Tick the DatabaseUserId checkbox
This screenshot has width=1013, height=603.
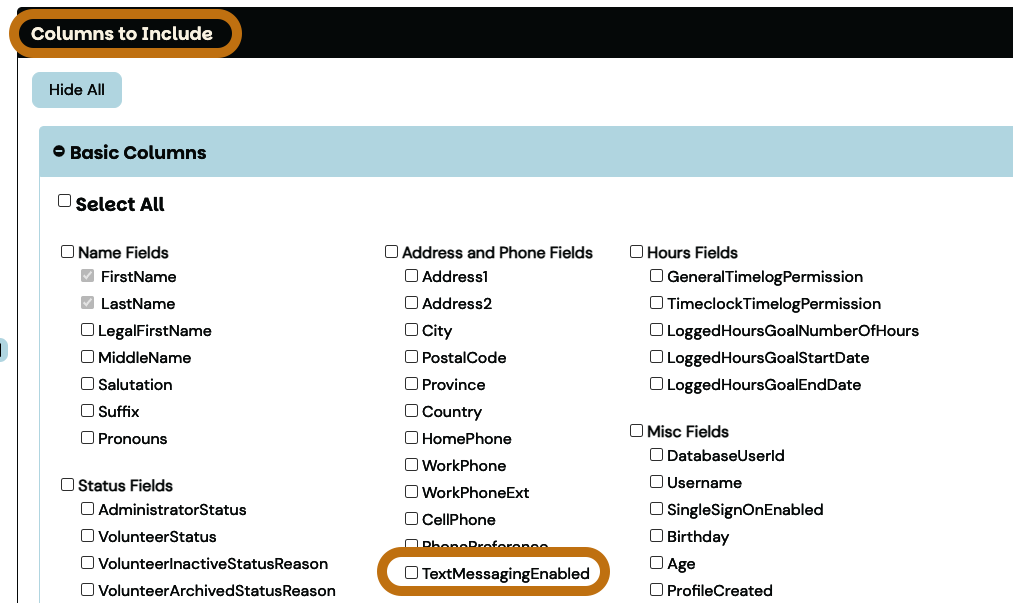coord(657,455)
